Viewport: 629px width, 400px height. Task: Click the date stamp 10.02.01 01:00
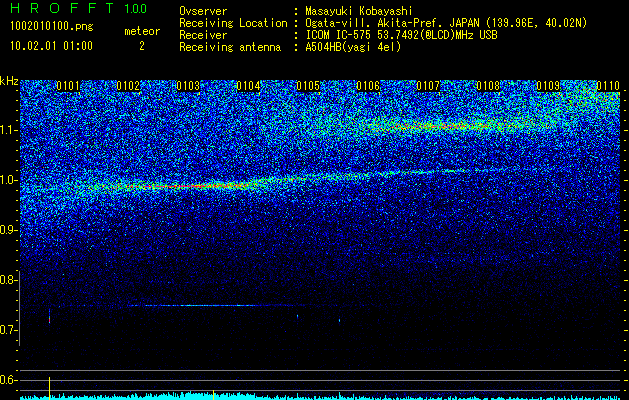pos(51,46)
